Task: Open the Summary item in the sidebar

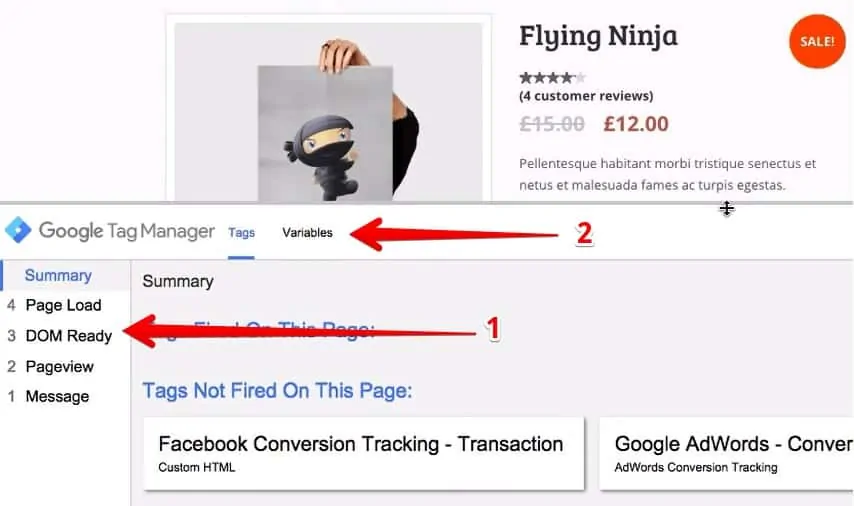Action: (58, 275)
